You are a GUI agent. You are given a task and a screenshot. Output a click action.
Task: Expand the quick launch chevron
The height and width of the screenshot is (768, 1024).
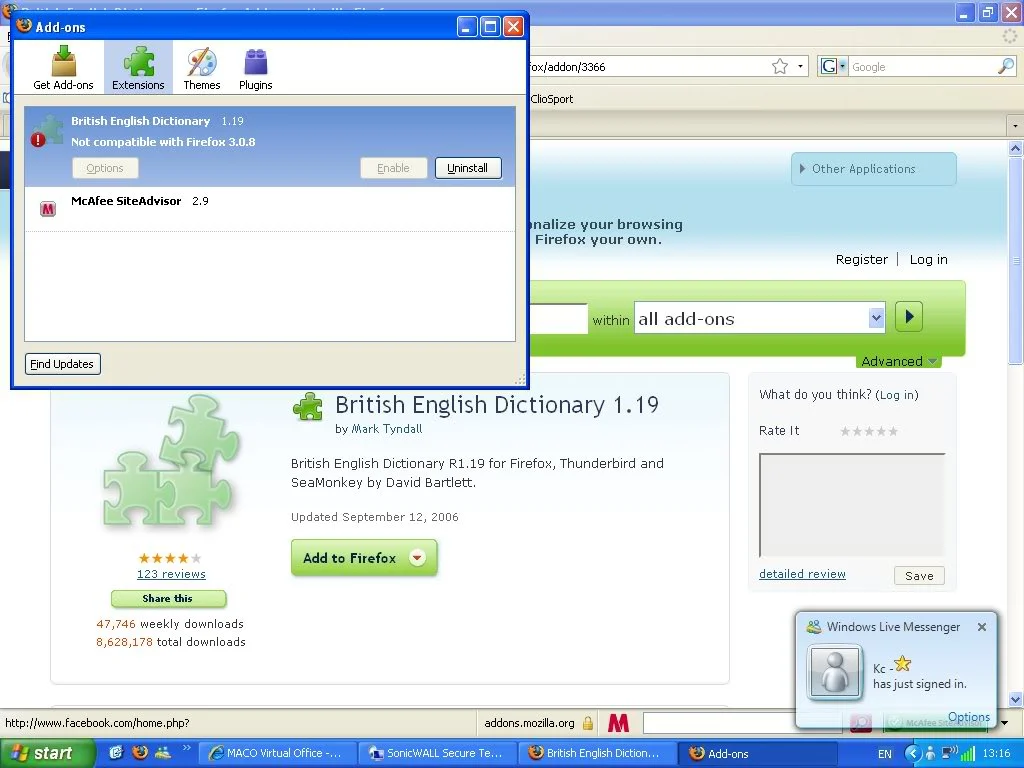coord(187,748)
